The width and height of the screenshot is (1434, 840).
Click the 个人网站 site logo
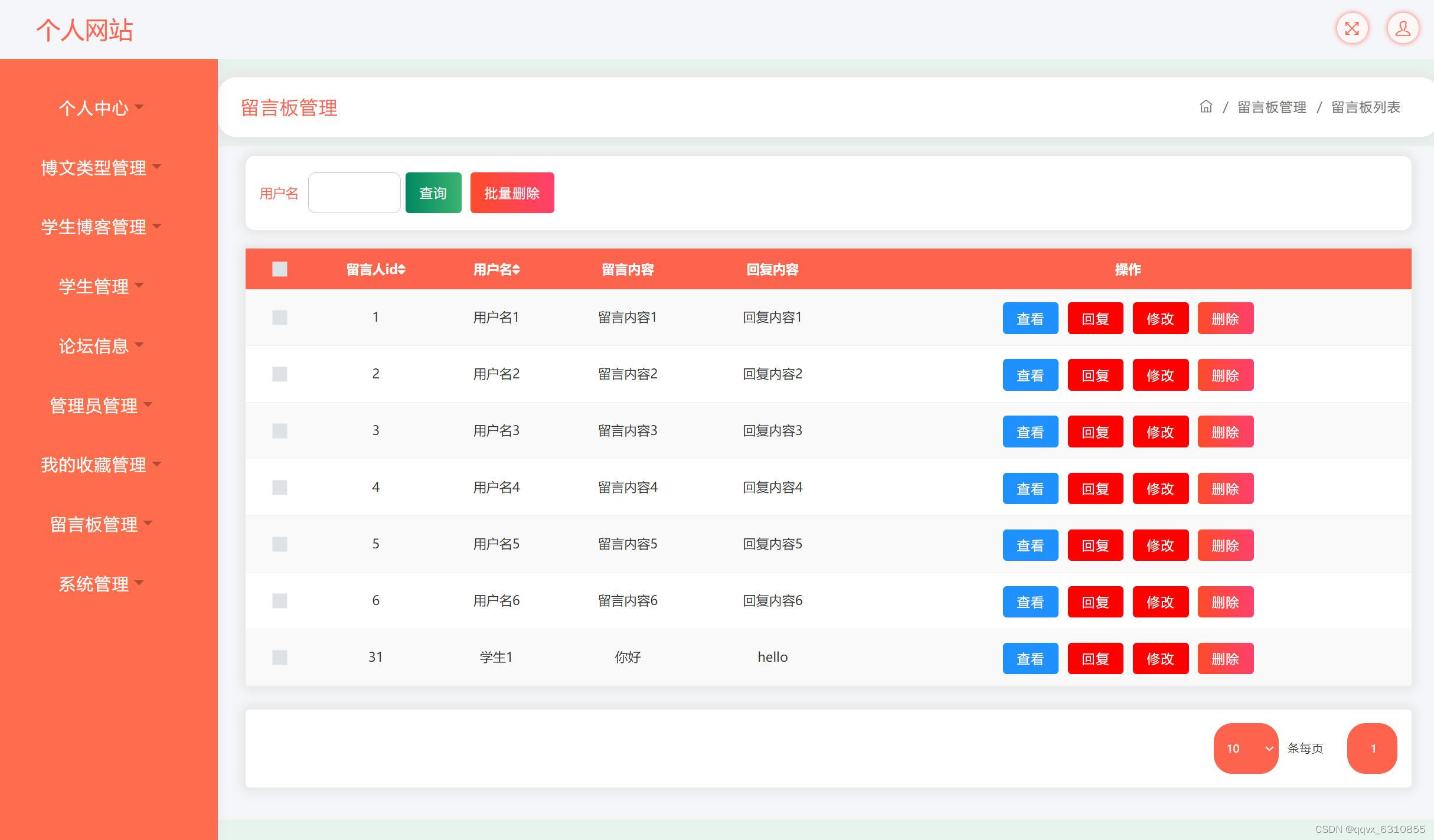coord(85,30)
